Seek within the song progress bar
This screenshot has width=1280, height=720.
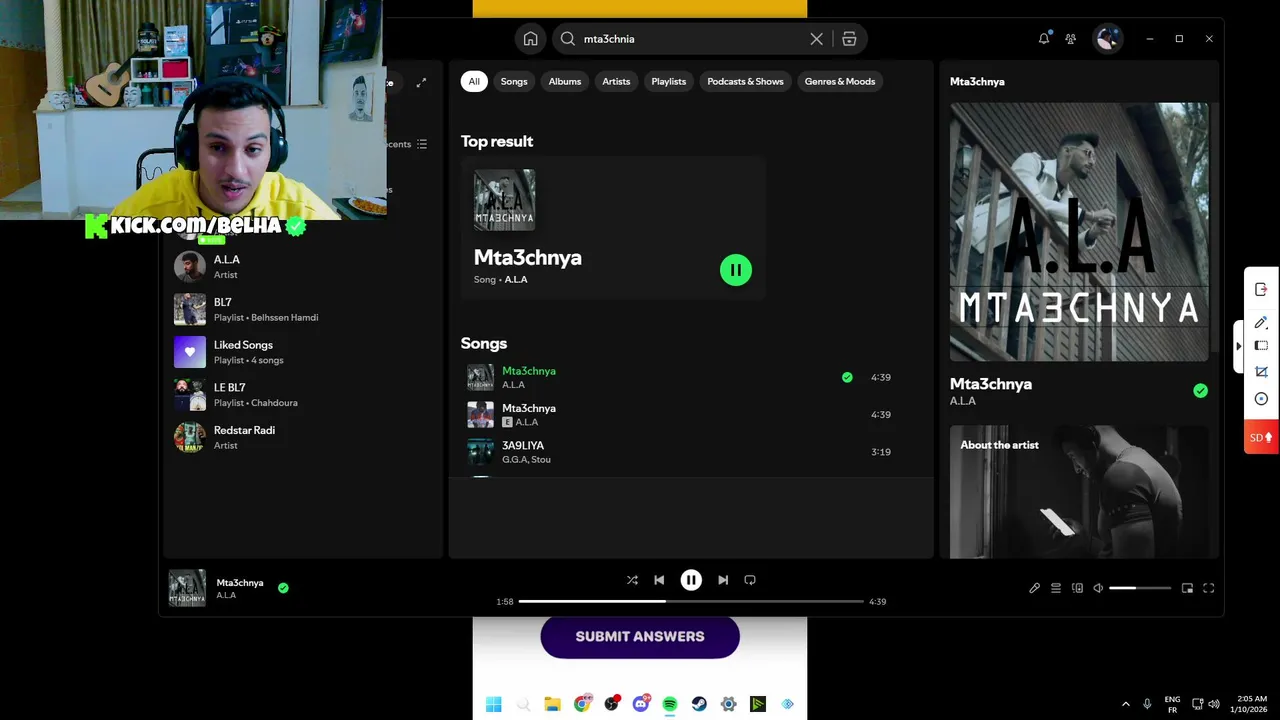(691, 601)
